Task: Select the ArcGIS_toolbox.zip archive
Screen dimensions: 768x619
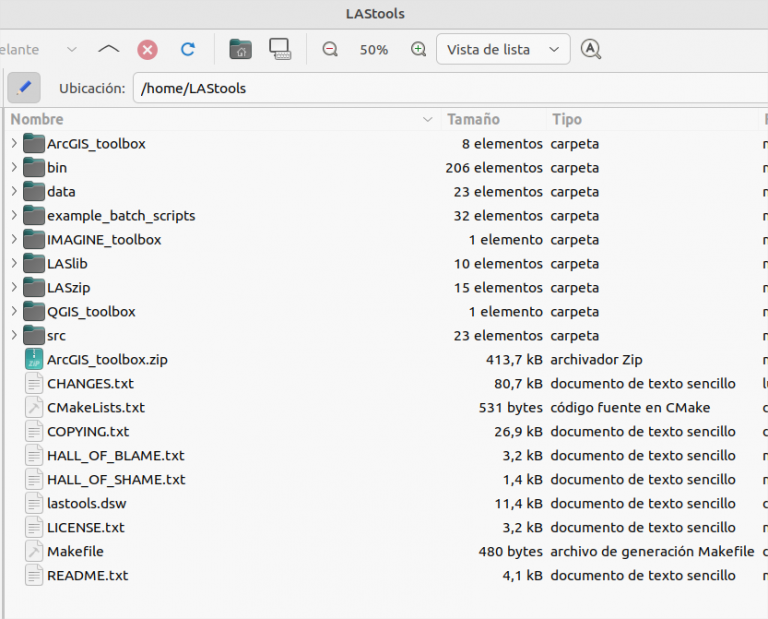Action: click(x=108, y=360)
